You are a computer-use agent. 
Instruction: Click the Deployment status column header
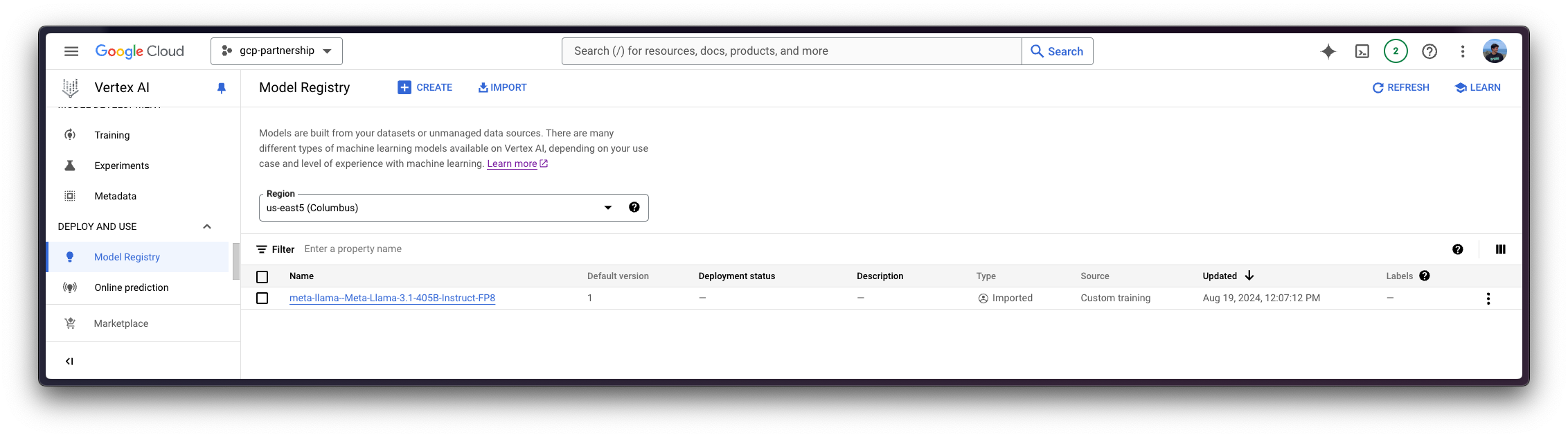click(x=737, y=276)
